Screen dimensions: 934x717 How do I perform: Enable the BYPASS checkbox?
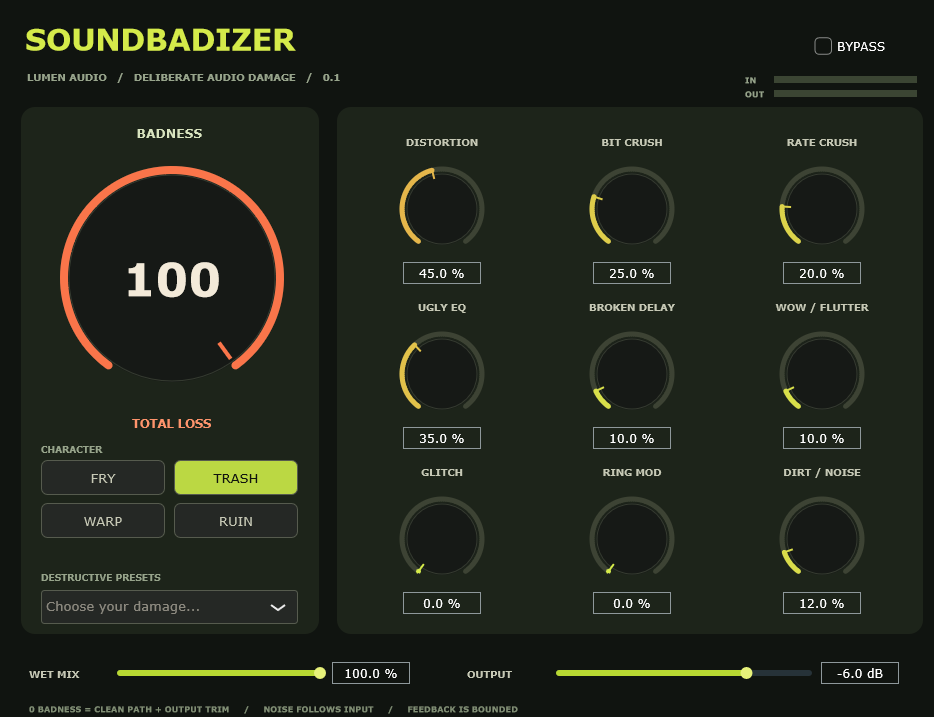823,46
